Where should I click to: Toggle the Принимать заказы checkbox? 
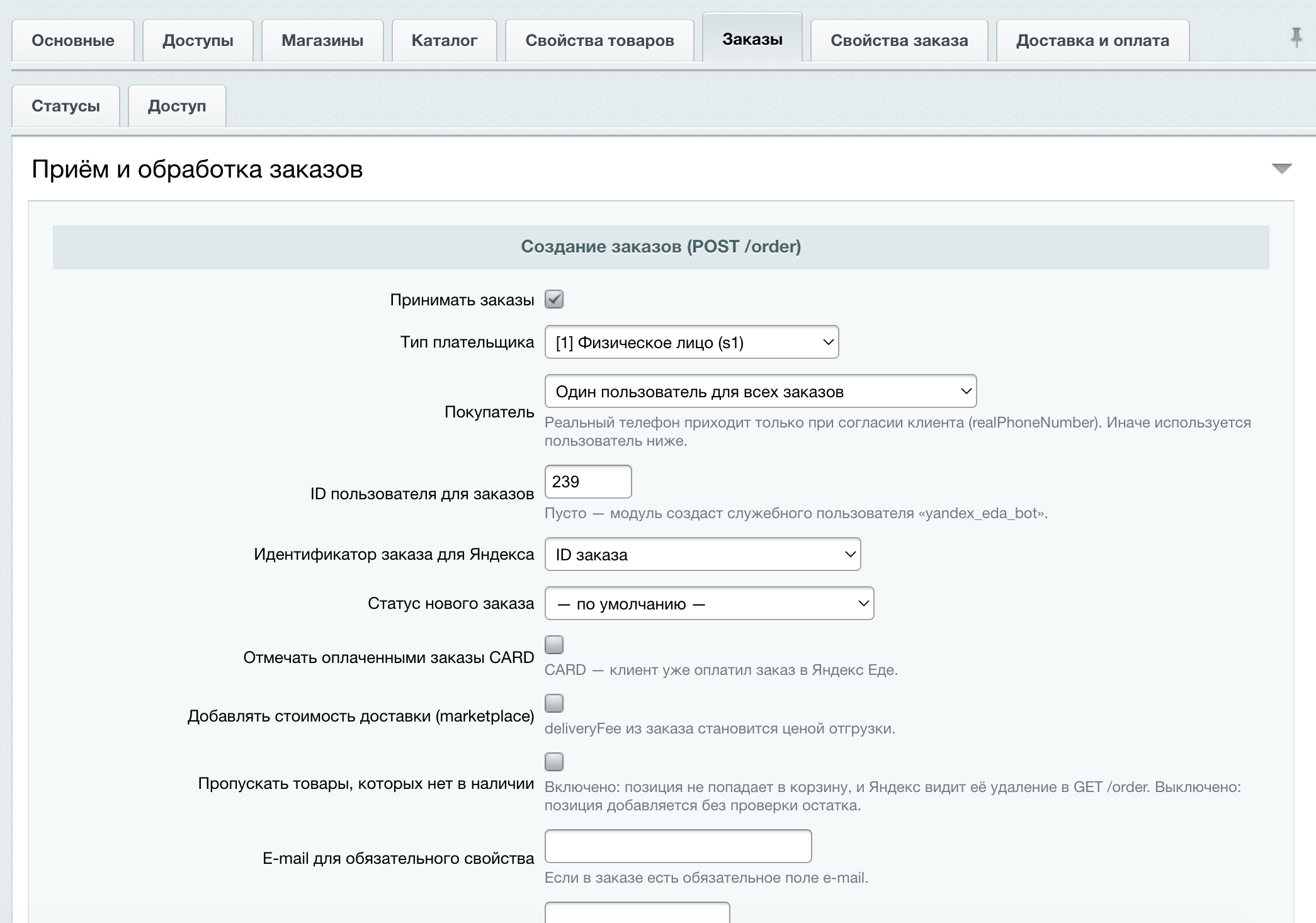point(554,299)
